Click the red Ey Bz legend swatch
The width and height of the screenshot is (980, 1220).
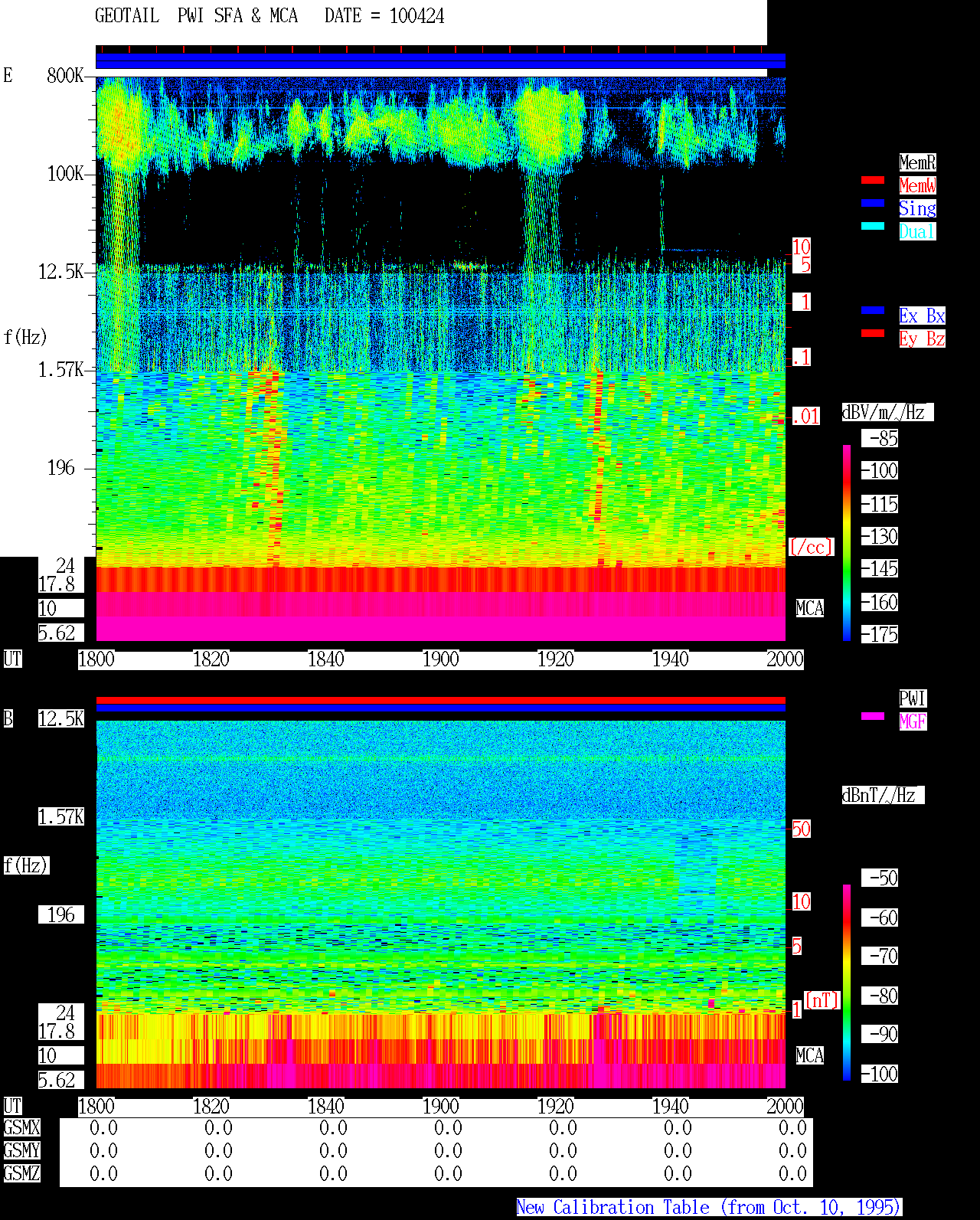pos(873,333)
